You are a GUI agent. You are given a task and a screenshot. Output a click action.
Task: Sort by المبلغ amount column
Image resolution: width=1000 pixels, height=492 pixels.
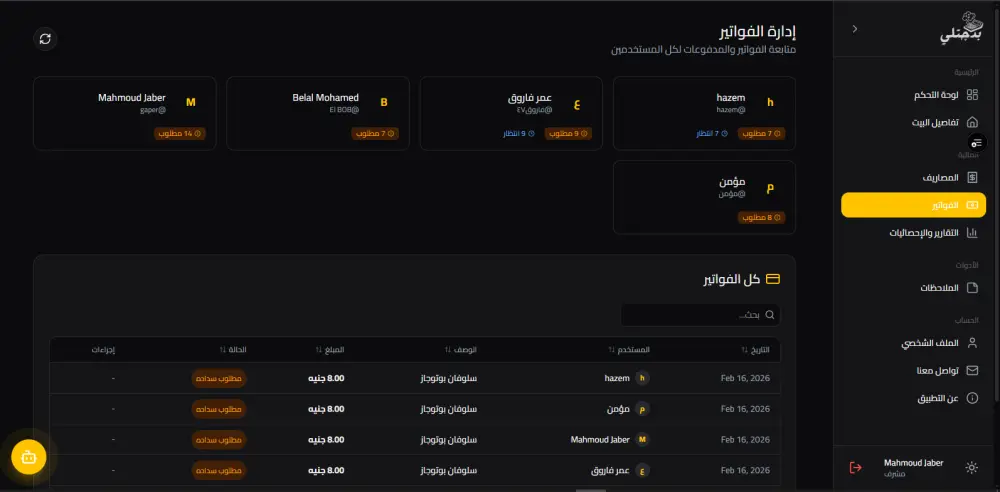(x=329, y=350)
